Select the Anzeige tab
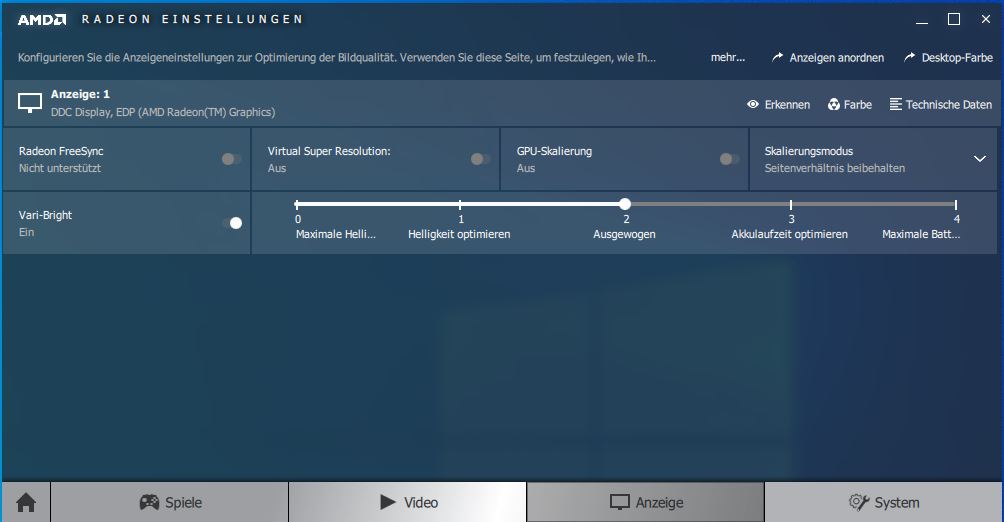The width and height of the screenshot is (1004, 522). (x=645, y=502)
